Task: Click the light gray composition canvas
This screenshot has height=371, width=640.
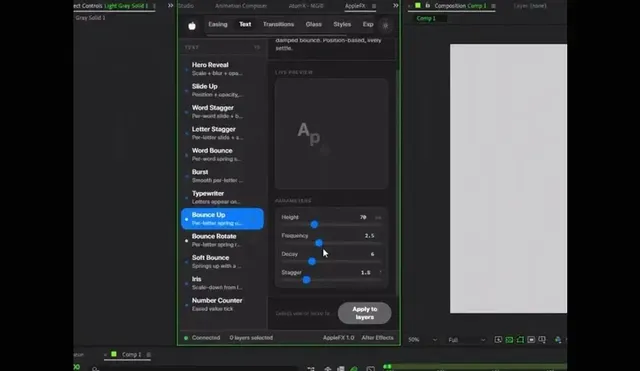Action: point(508,179)
